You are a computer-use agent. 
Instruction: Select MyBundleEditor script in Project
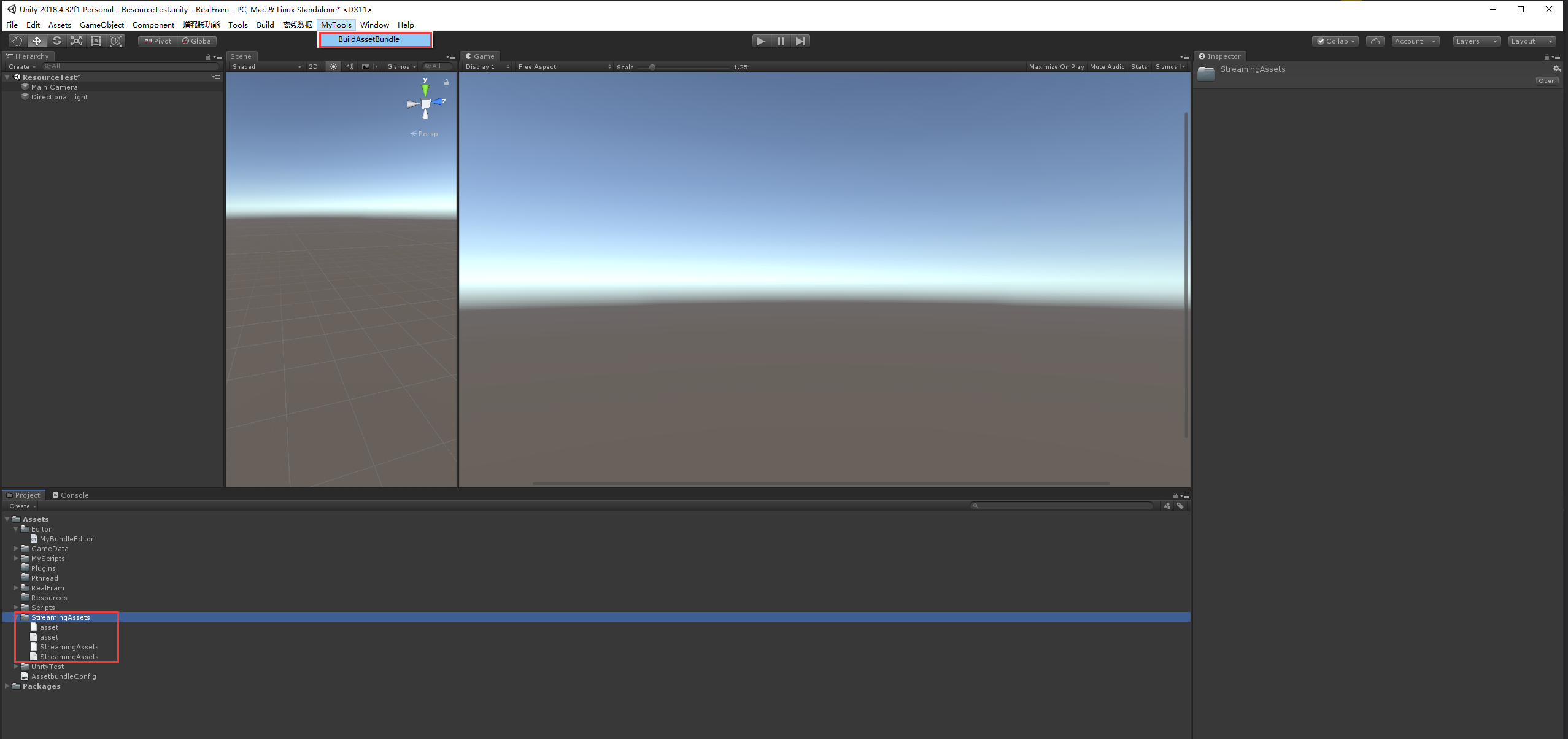click(x=66, y=539)
